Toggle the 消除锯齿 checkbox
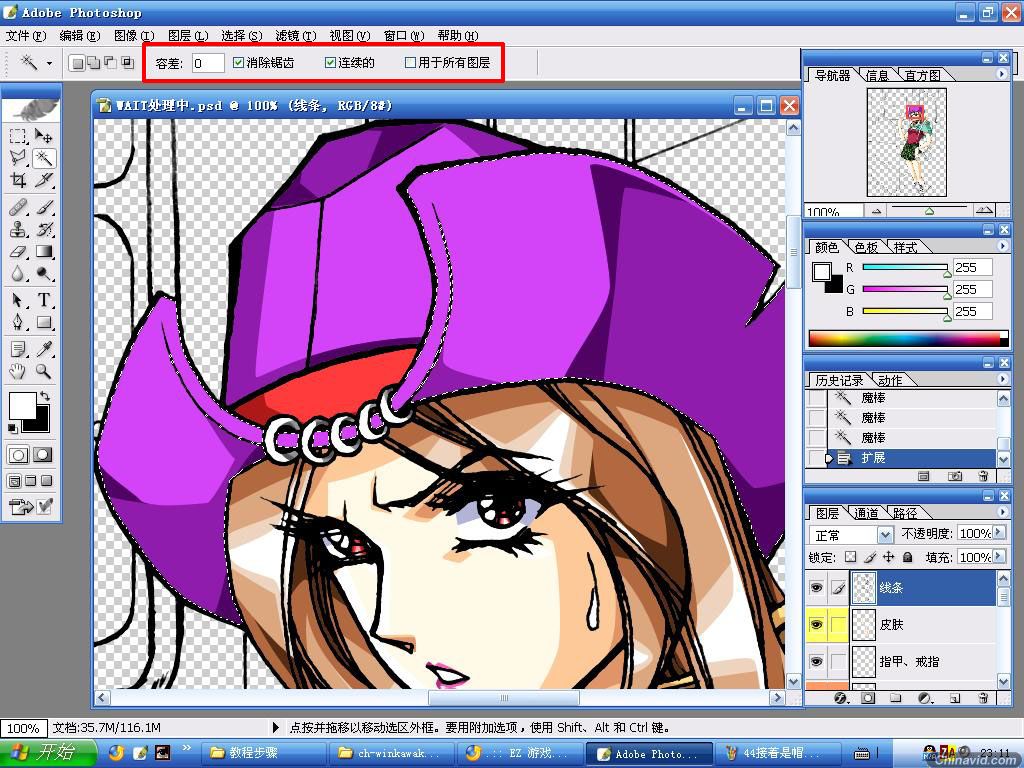1024x768 pixels. click(238, 63)
